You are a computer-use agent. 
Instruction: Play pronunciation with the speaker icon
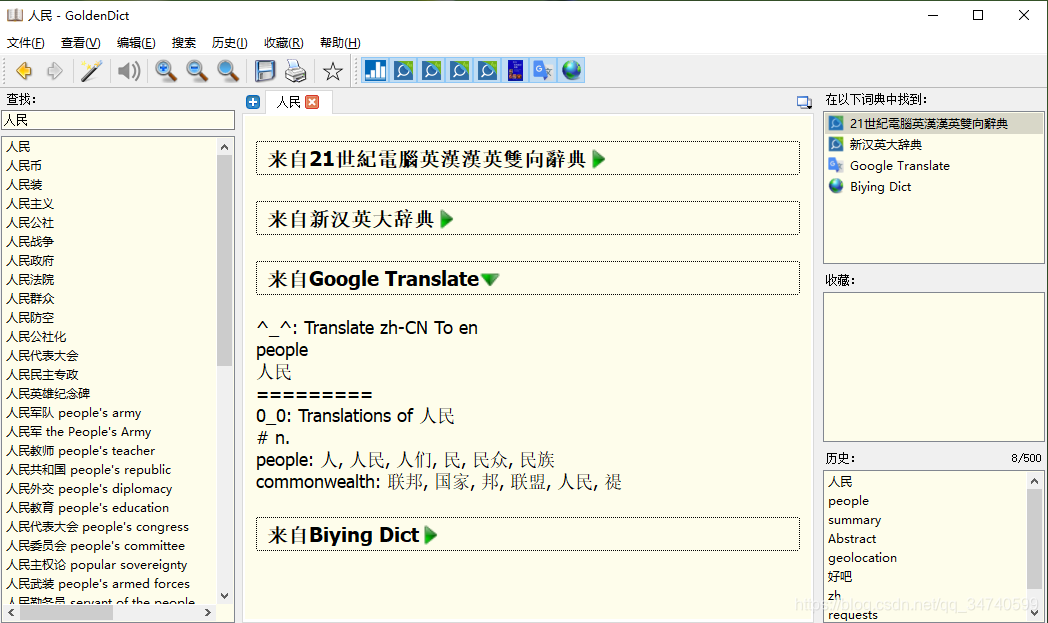click(x=129, y=70)
